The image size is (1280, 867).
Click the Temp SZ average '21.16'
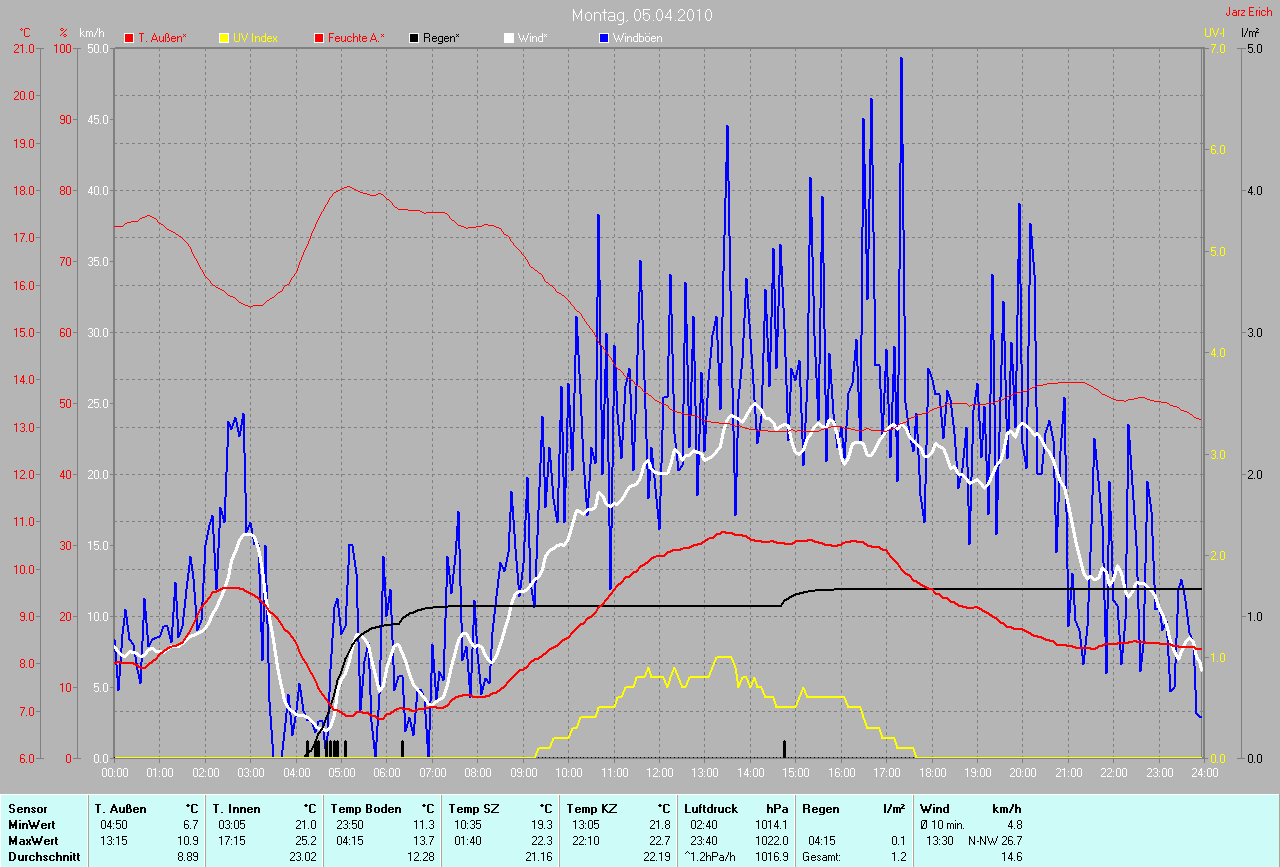tap(538, 857)
